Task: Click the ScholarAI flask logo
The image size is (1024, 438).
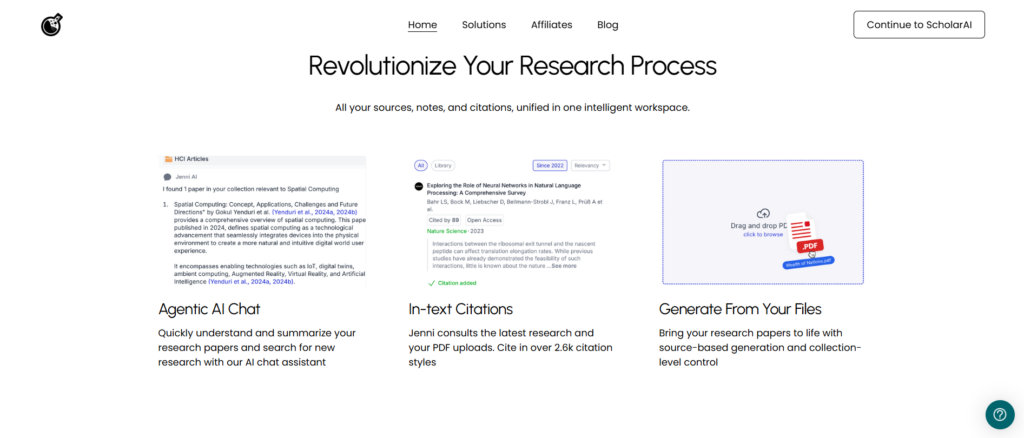Action: [52, 25]
